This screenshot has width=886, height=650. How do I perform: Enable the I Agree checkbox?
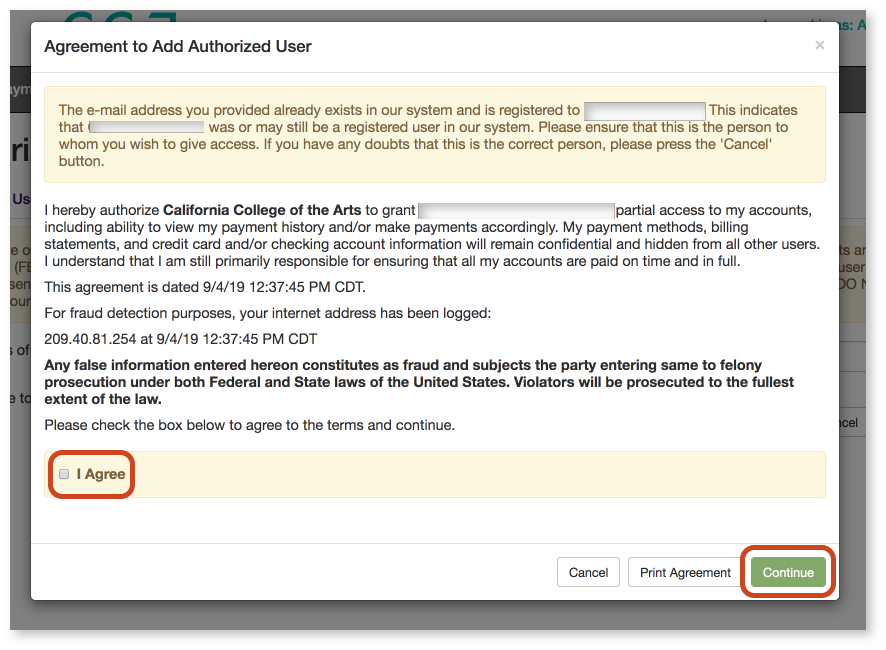(x=62, y=475)
